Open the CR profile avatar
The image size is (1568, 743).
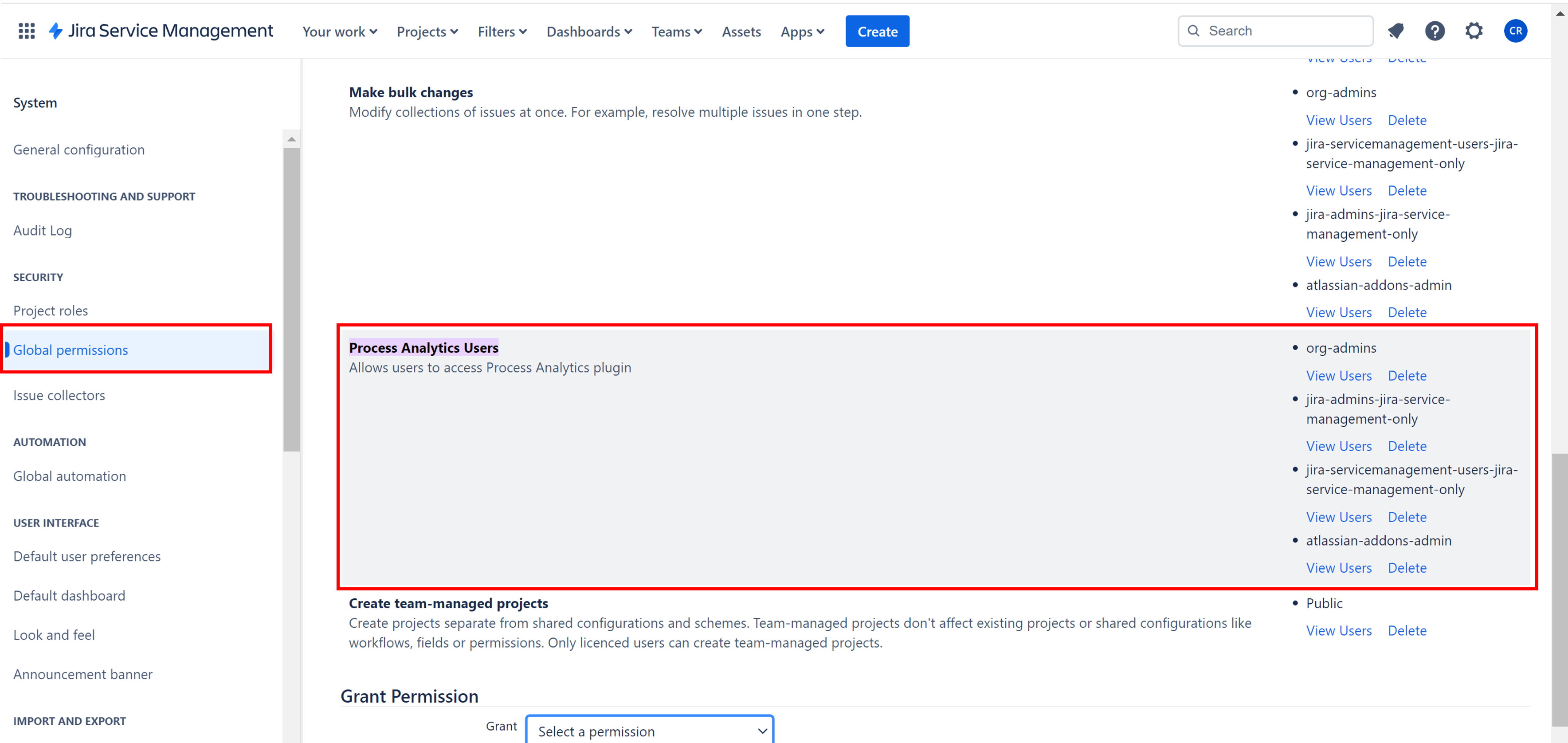coord(1515,31)
